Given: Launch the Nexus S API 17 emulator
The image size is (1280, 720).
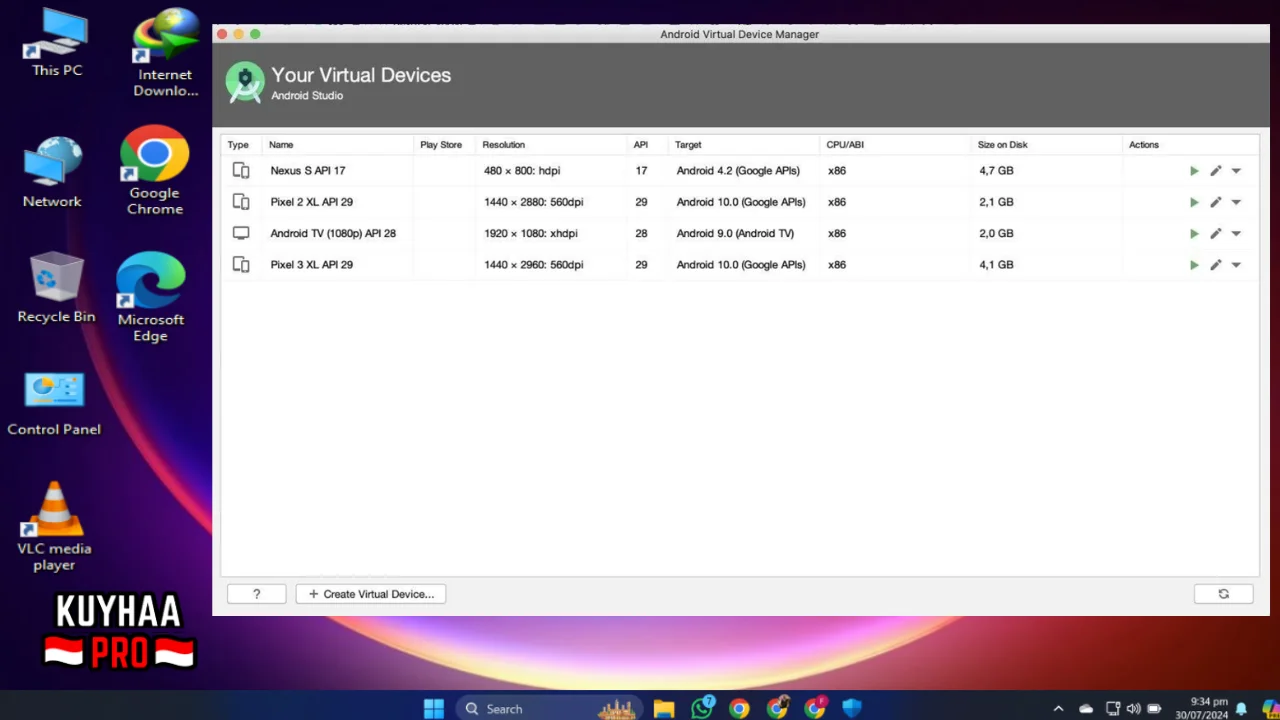Looking at the screenshot, I should tap(1194, 171).
